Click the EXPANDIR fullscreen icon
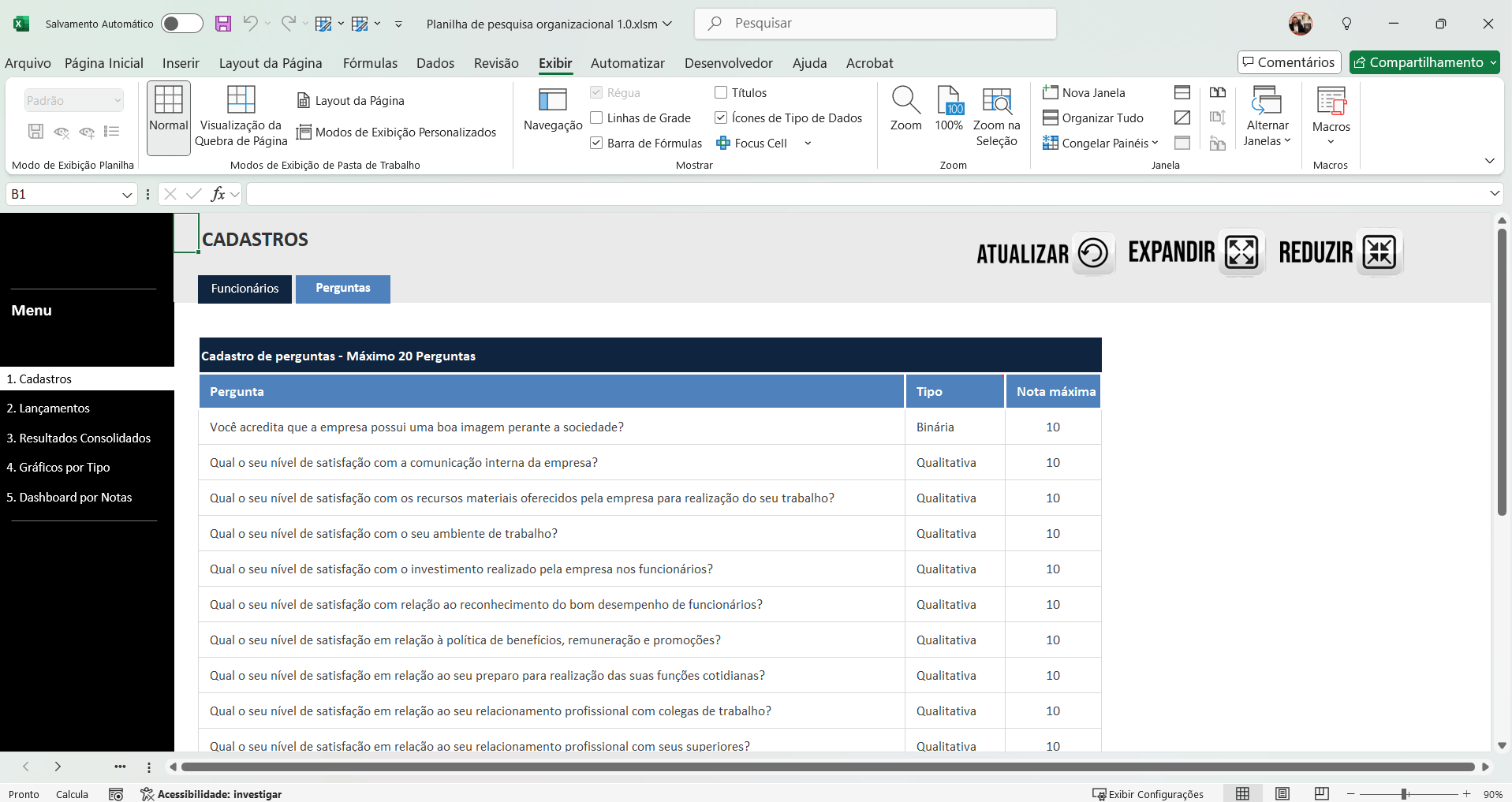The width and height of the screenshot is (1512, 802). point(1241,253)
